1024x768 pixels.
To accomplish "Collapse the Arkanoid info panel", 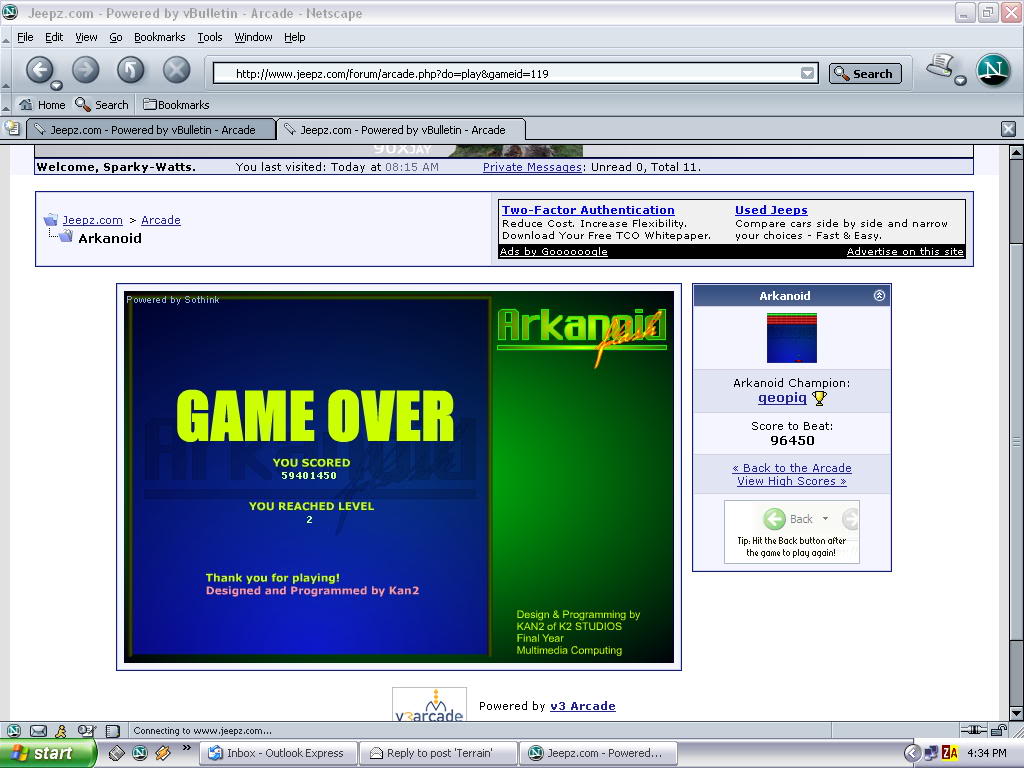I will [879, 296].
